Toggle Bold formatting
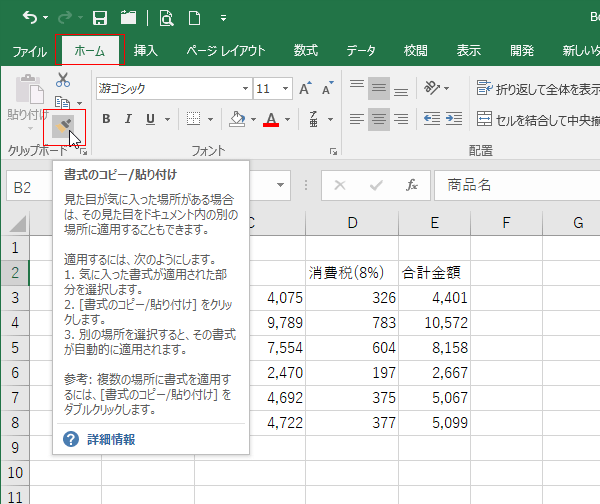 pos(106,120)
